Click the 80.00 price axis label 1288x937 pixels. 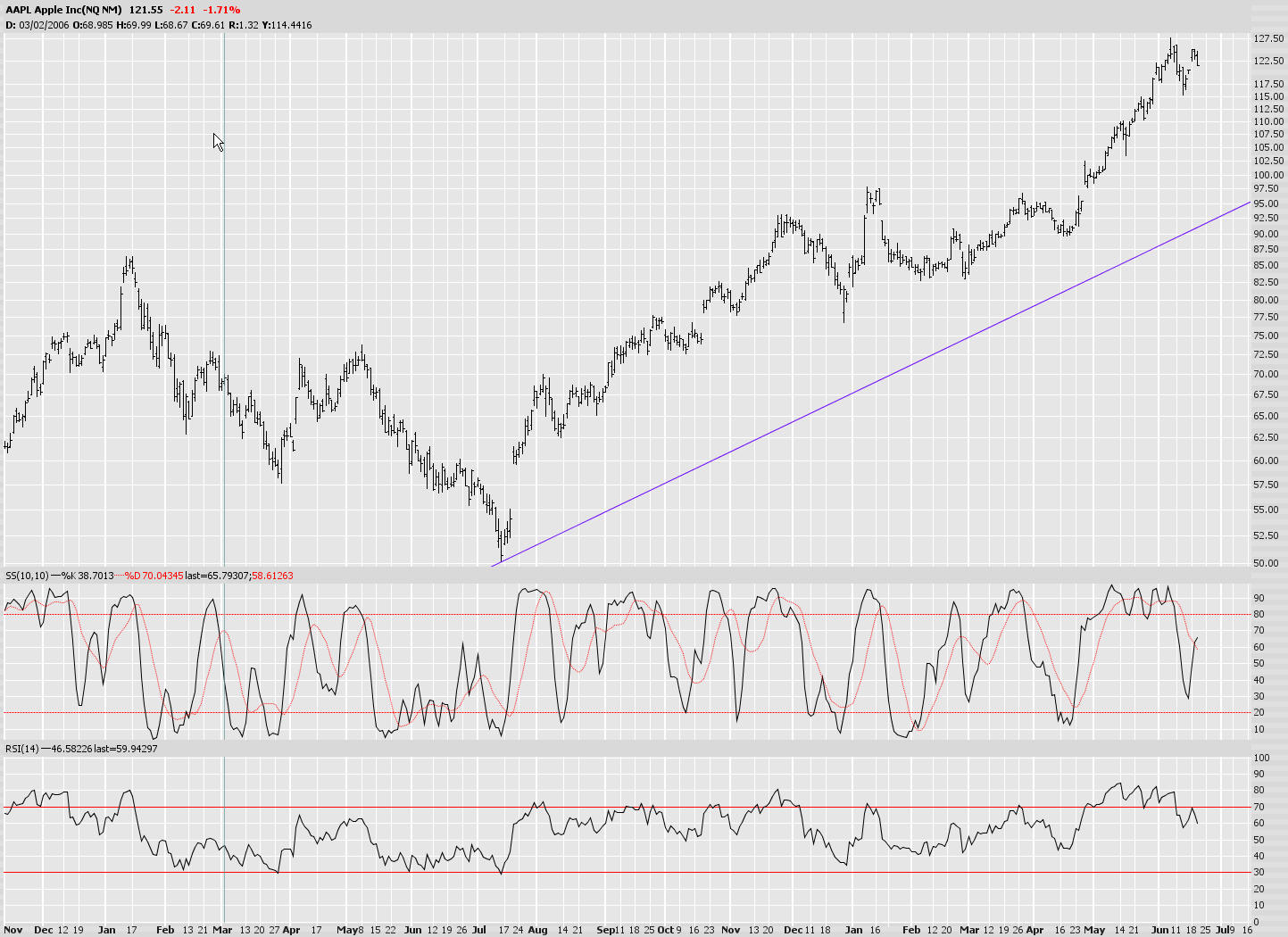[1266, 300]
